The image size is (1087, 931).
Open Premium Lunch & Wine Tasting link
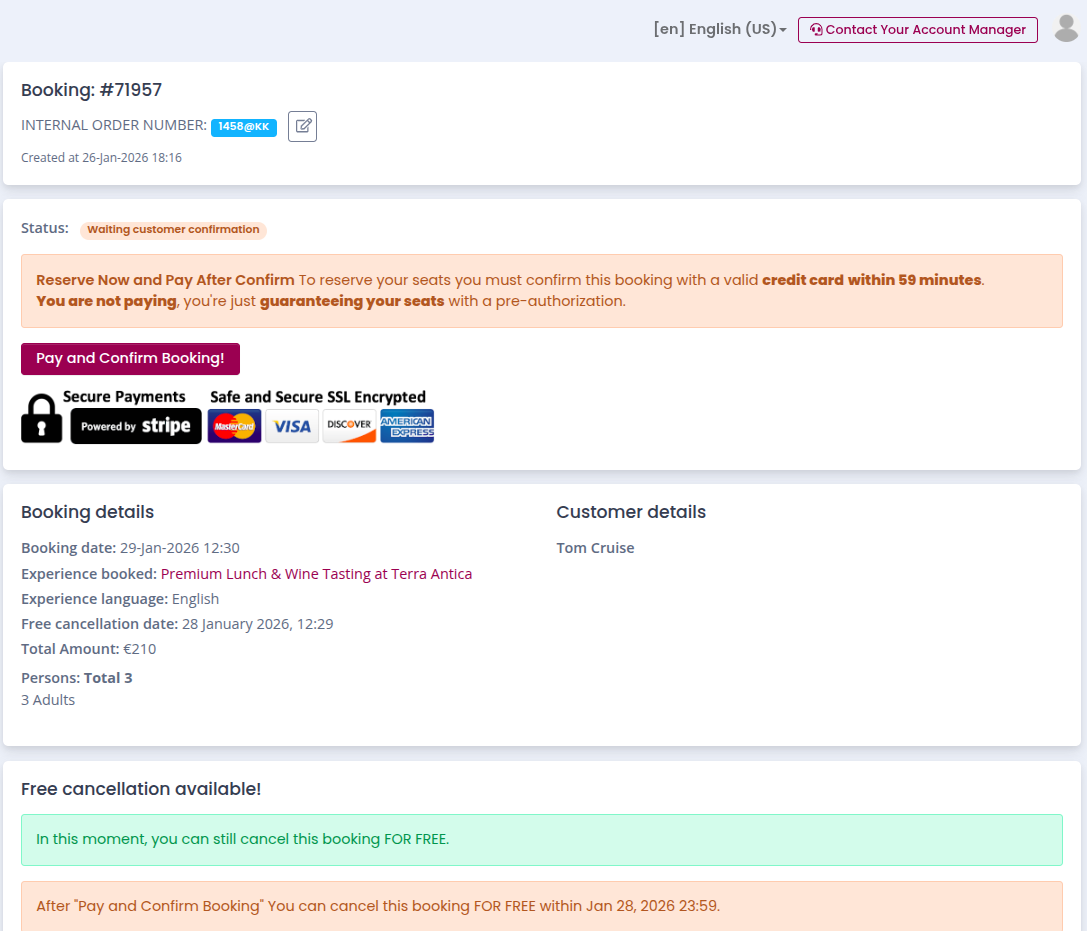pyautogui.click(x=316, y=574)
